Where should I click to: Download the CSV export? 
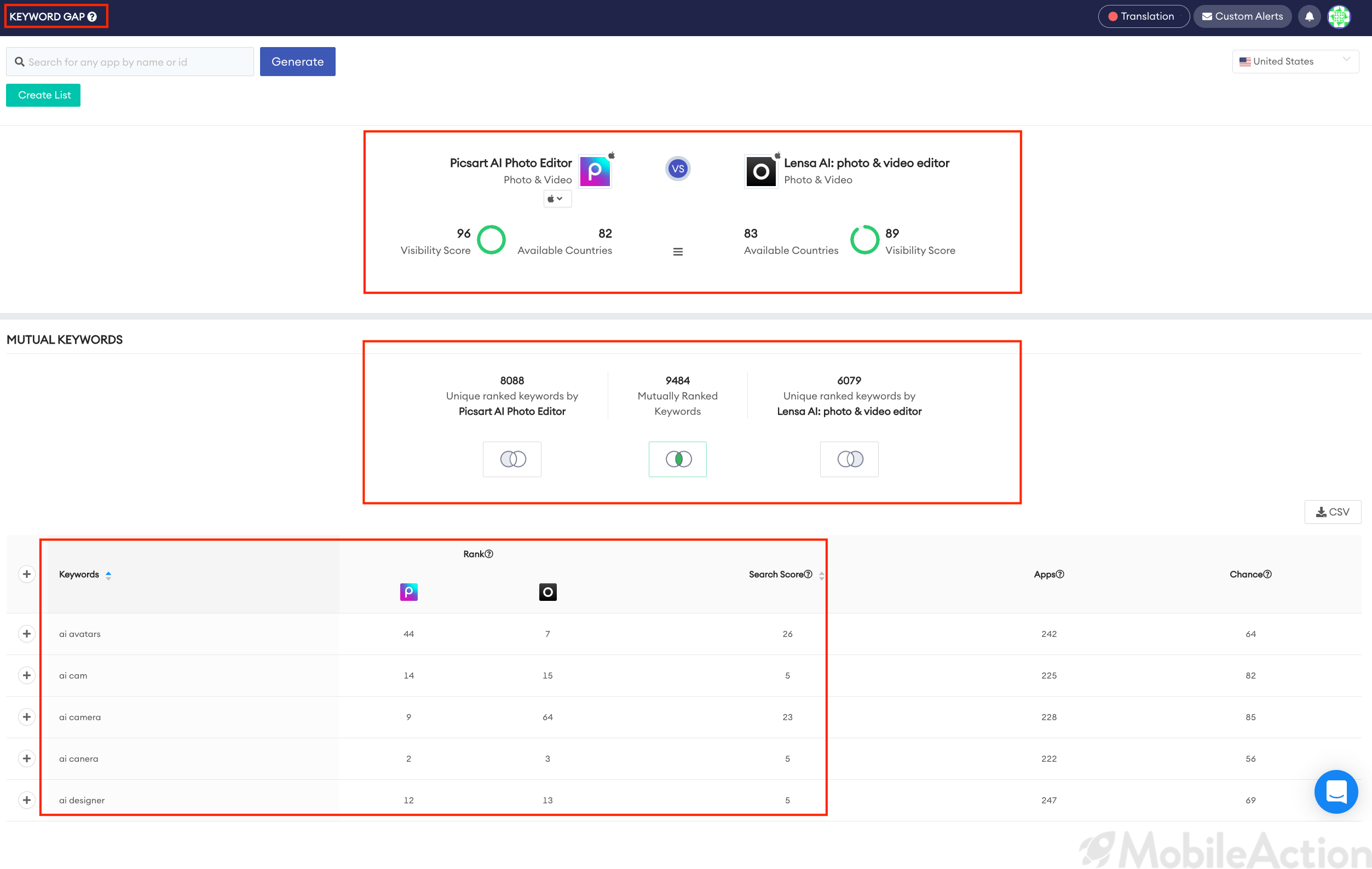click(1333, 512)
